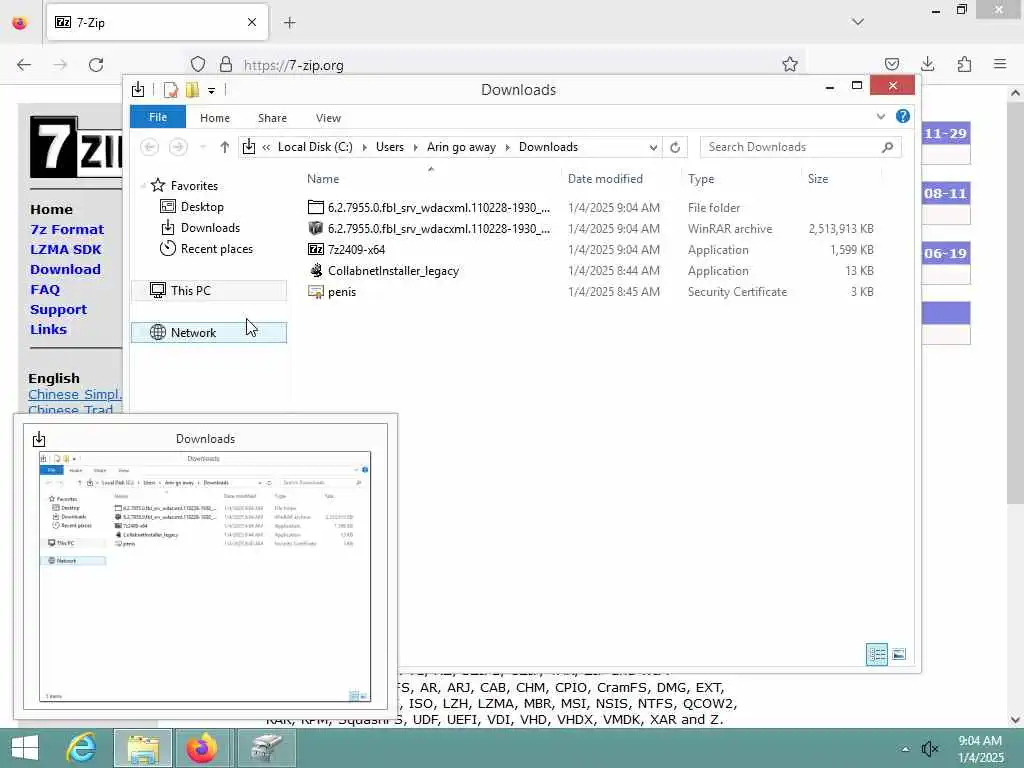Screen dimensions: 1024x768
Task: Select the 7z2409-x64 application file
Action: point(590,249)
